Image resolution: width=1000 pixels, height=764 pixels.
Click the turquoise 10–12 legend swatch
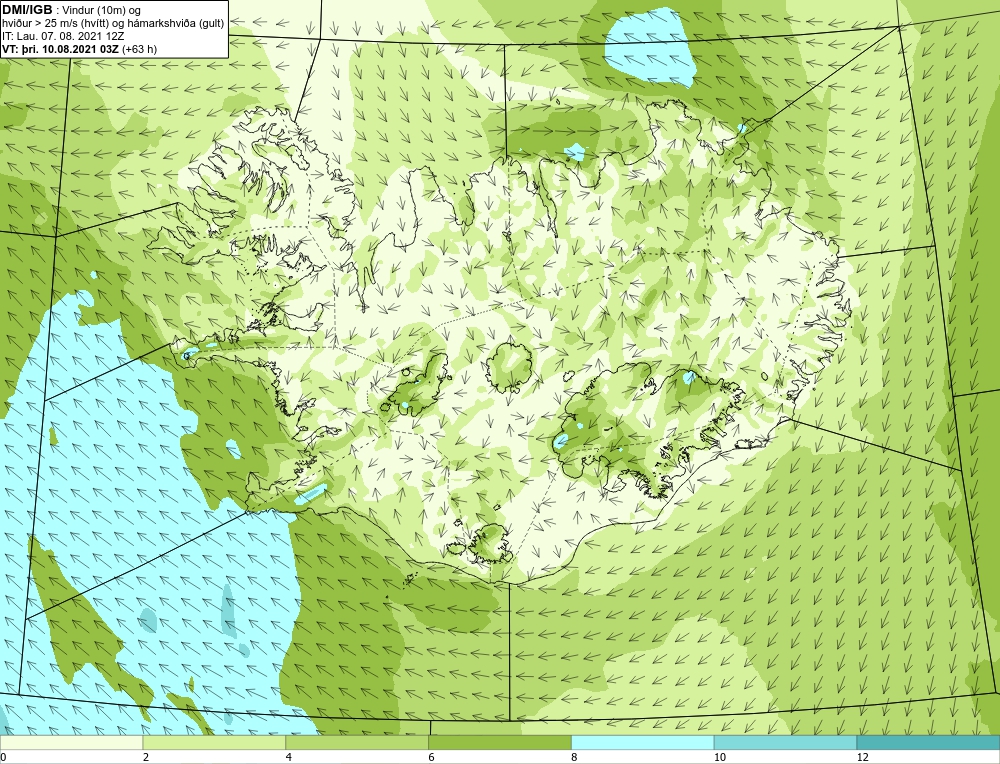tap(786, 742)
